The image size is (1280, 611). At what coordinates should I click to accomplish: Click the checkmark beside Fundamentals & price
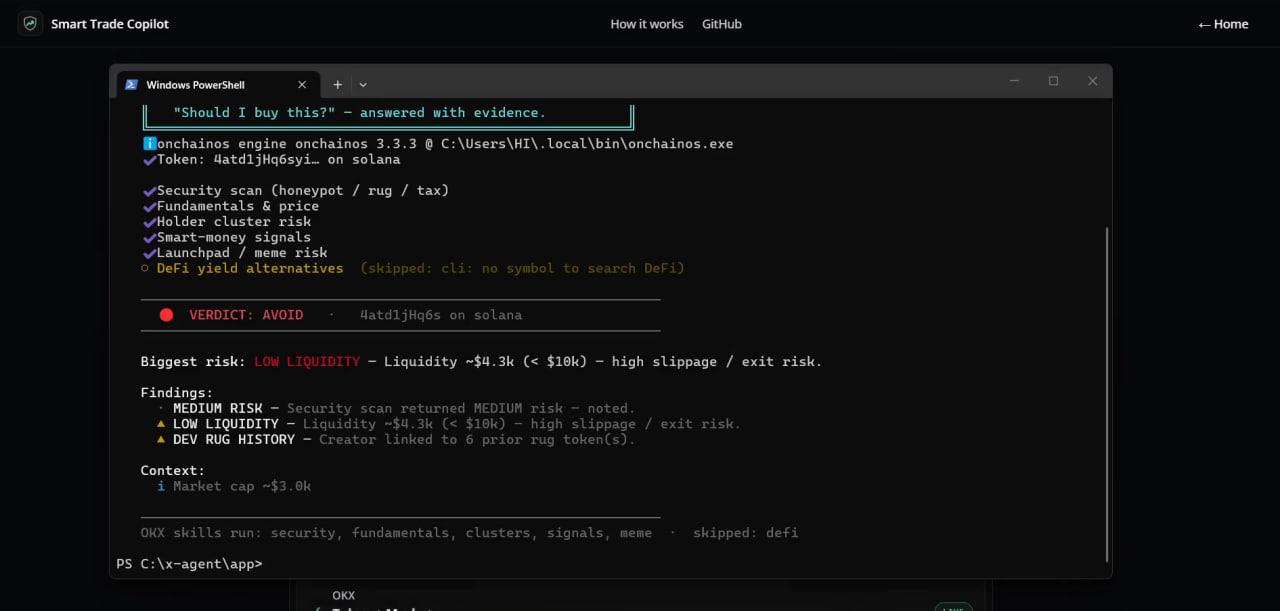point(149,206)
